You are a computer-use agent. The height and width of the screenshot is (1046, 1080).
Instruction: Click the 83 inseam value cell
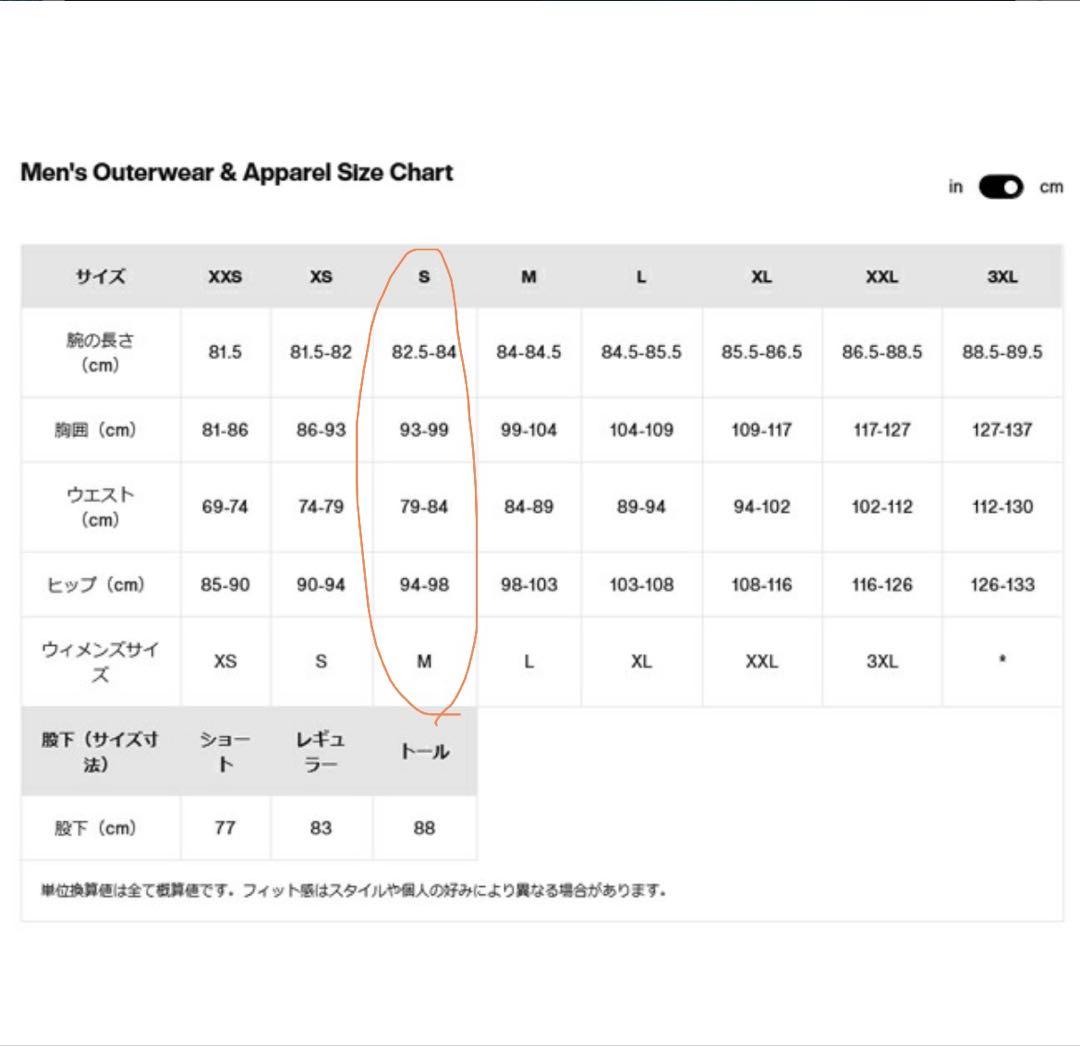[x=321, y=828]
